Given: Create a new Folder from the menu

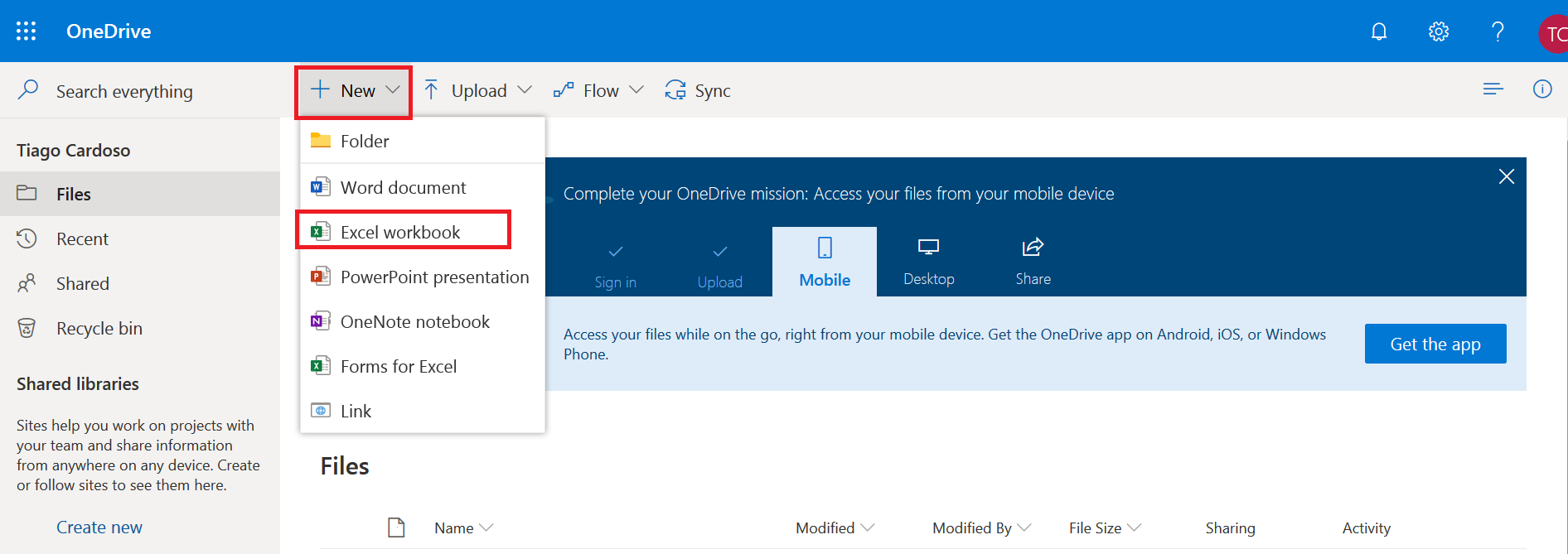Looking at the screenshot, I should click(365, 142).
